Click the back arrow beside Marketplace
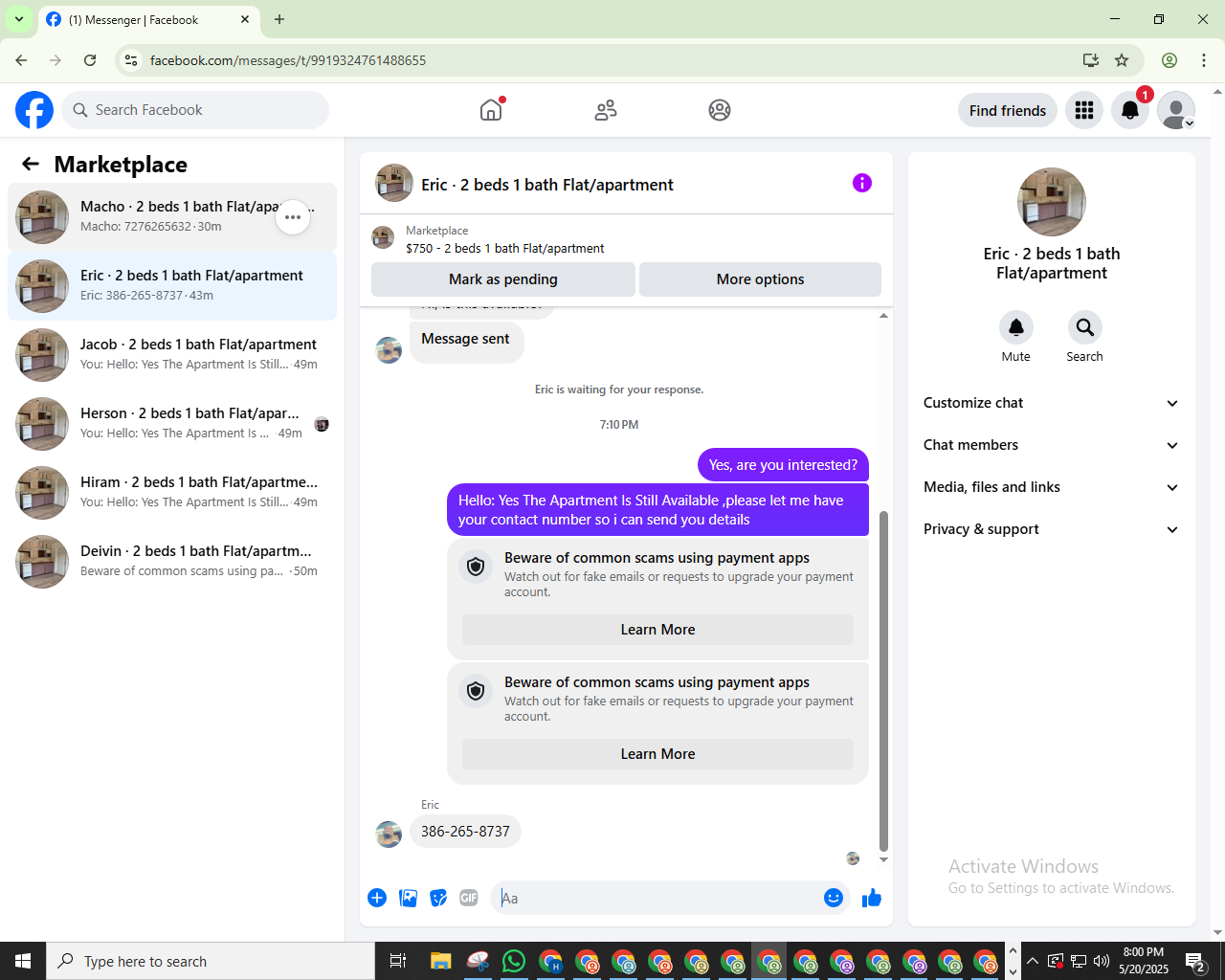The width and height of the screenshot is (1225, 980). [31, 164]
